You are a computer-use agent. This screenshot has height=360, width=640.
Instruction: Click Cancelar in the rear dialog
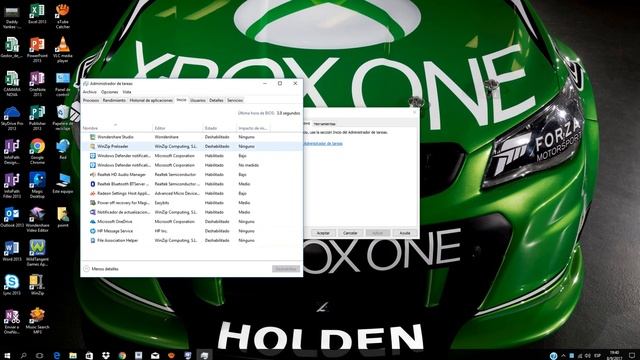click(350, 233)
